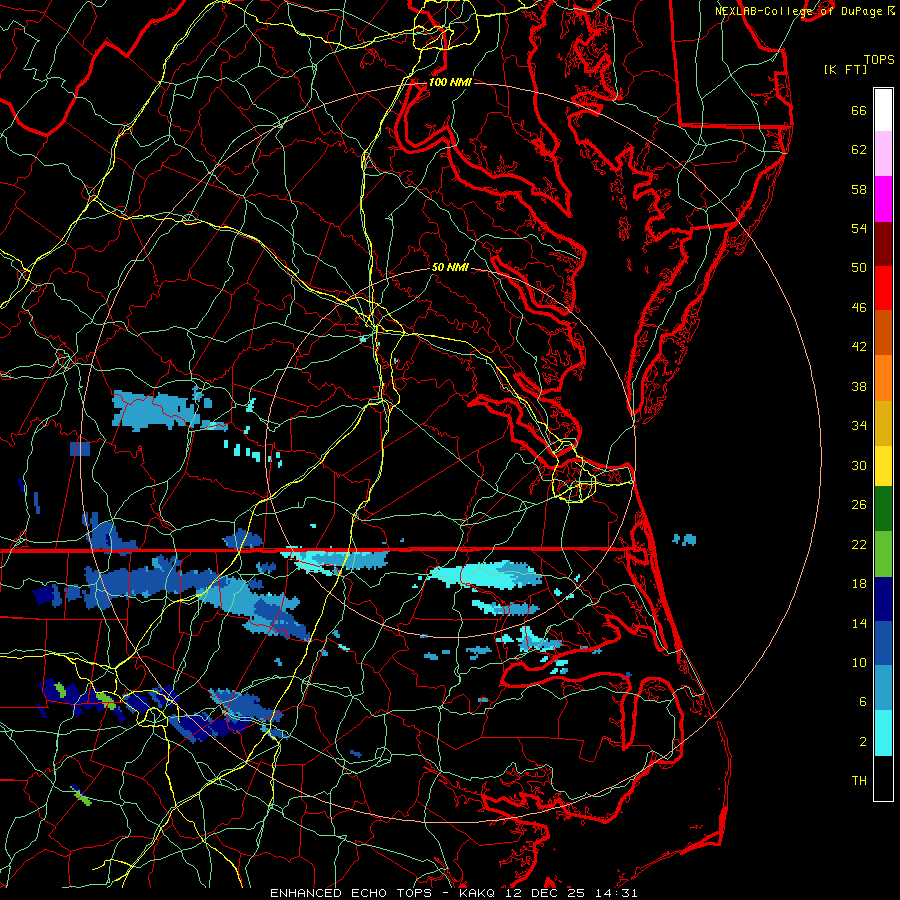Click the navy 14-18 K FT legend swatch
Image resolution: width=900 pixels, height=900 pixels.
click(x=883, y=599)
